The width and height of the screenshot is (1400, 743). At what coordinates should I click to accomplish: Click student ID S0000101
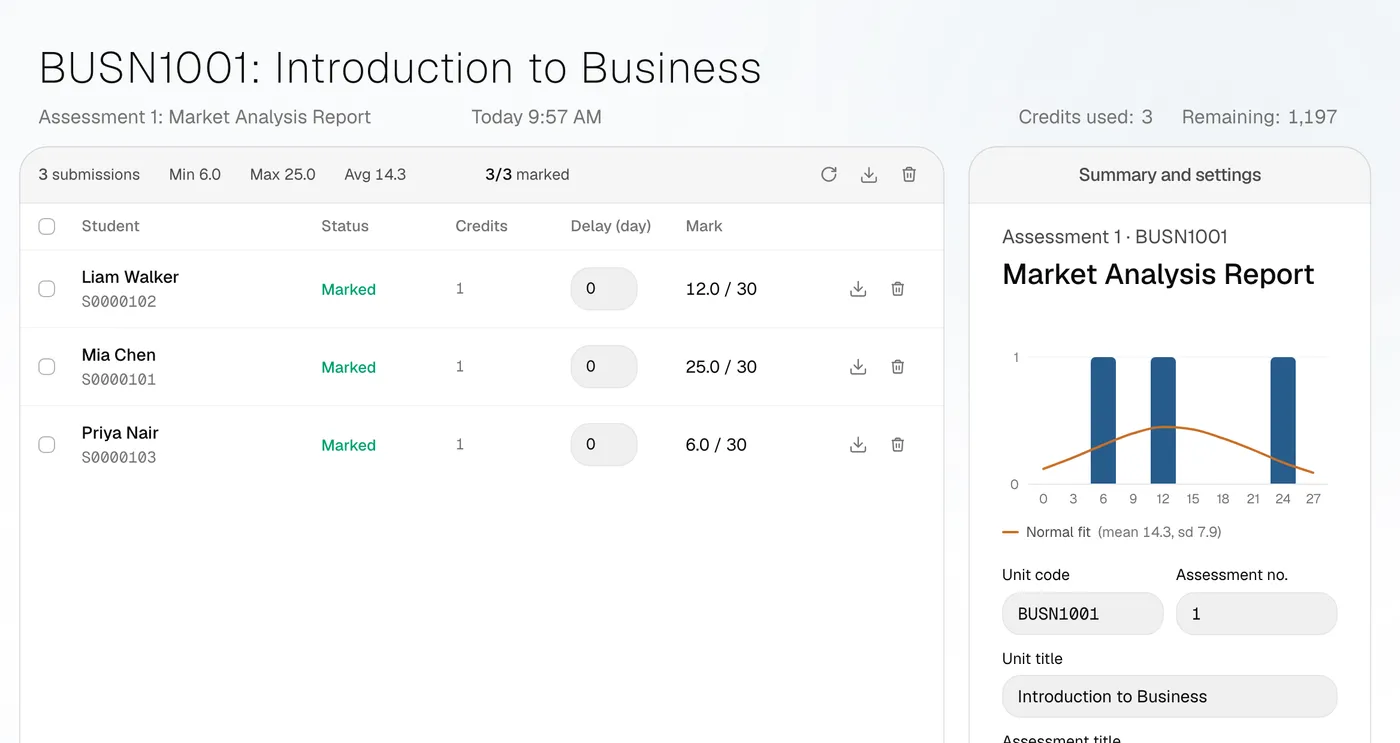119,379
